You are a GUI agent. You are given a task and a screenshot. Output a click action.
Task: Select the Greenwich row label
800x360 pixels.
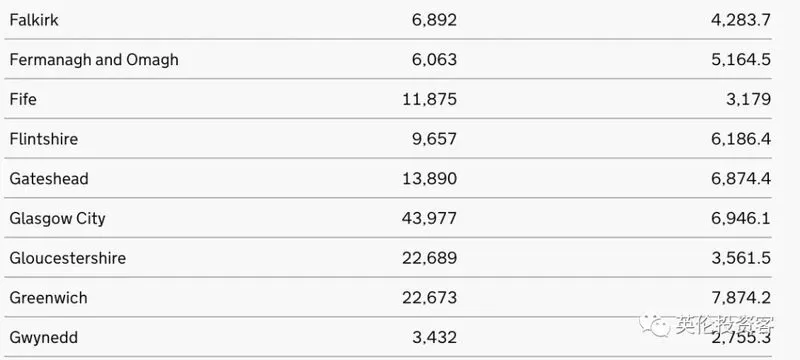point(48,297)
